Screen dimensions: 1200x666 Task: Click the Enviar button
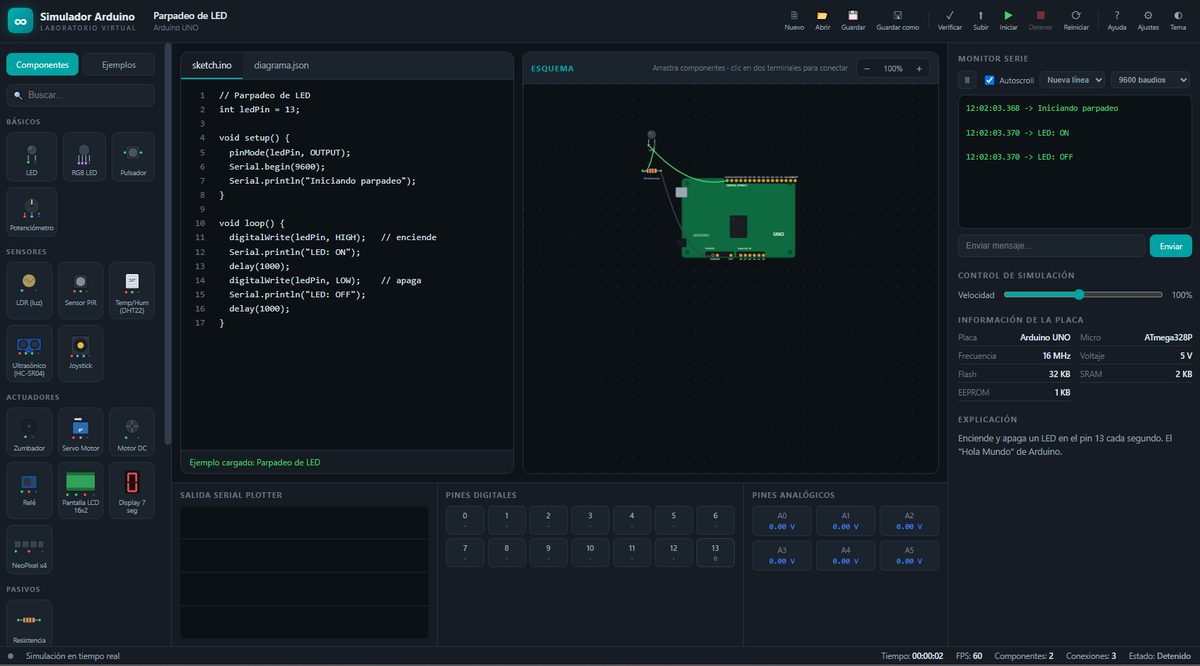pos(1171,246)
